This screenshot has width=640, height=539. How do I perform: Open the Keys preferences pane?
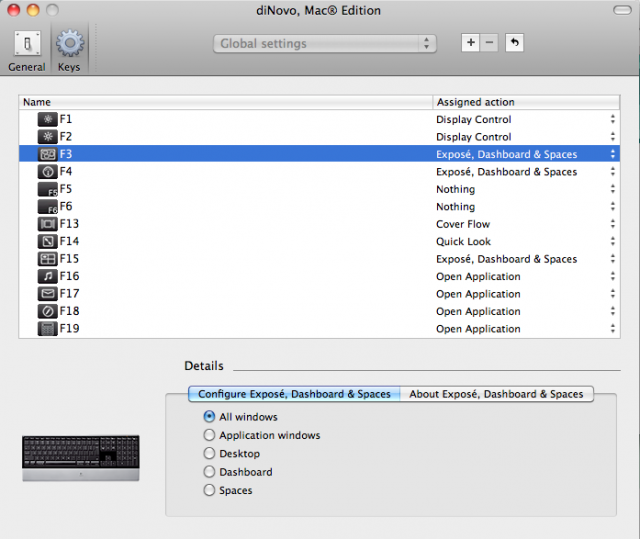pos(69,51)
